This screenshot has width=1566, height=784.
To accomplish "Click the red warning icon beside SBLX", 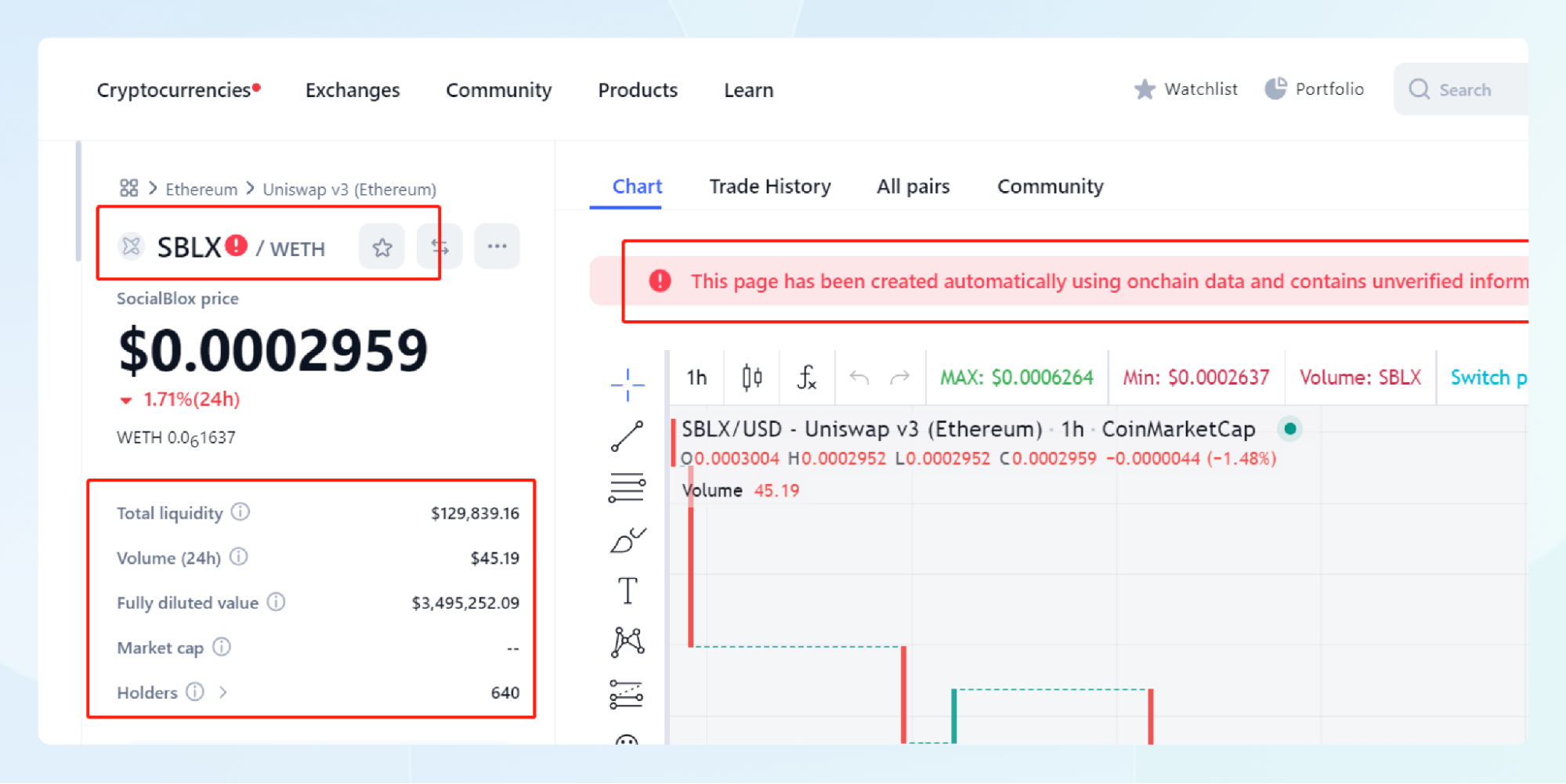I will 237,245.
